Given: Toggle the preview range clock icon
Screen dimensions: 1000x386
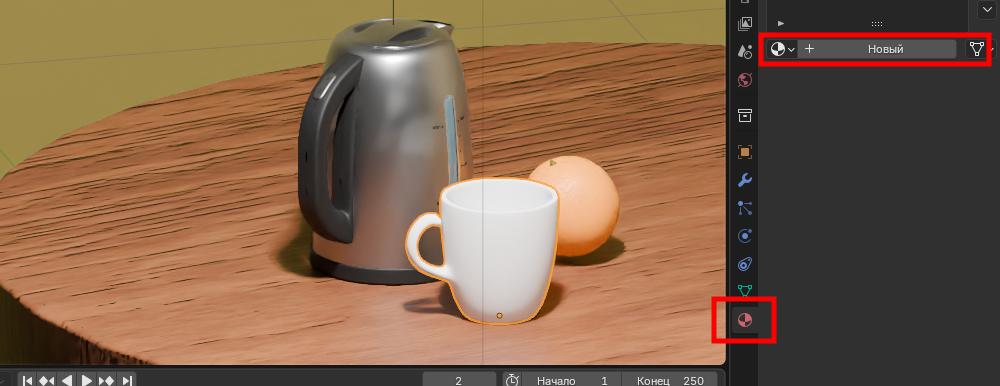Looking at the screenshot, I should pyautogui.click(x=512, y=380).
